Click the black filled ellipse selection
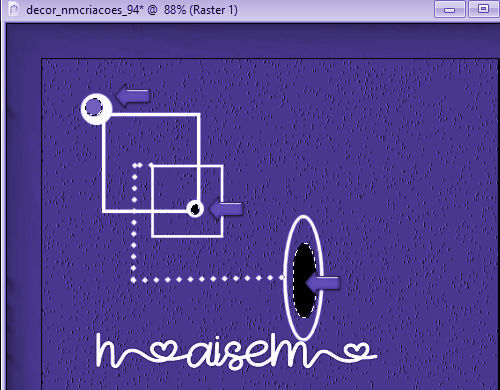This screenshot has height=390, width=500. 304,280
